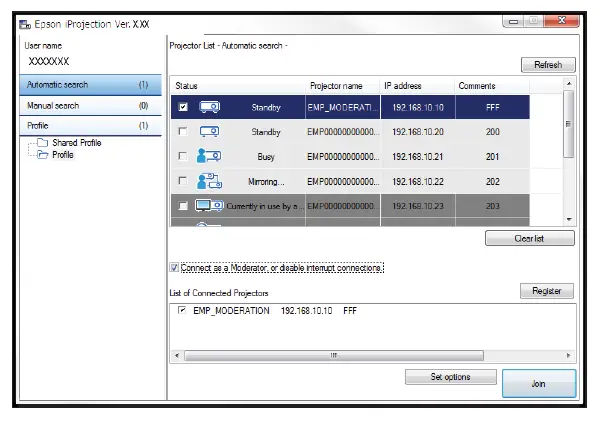Click the projector list scroll down arrow
The image size is (611, 422).
tap(569, 219)
